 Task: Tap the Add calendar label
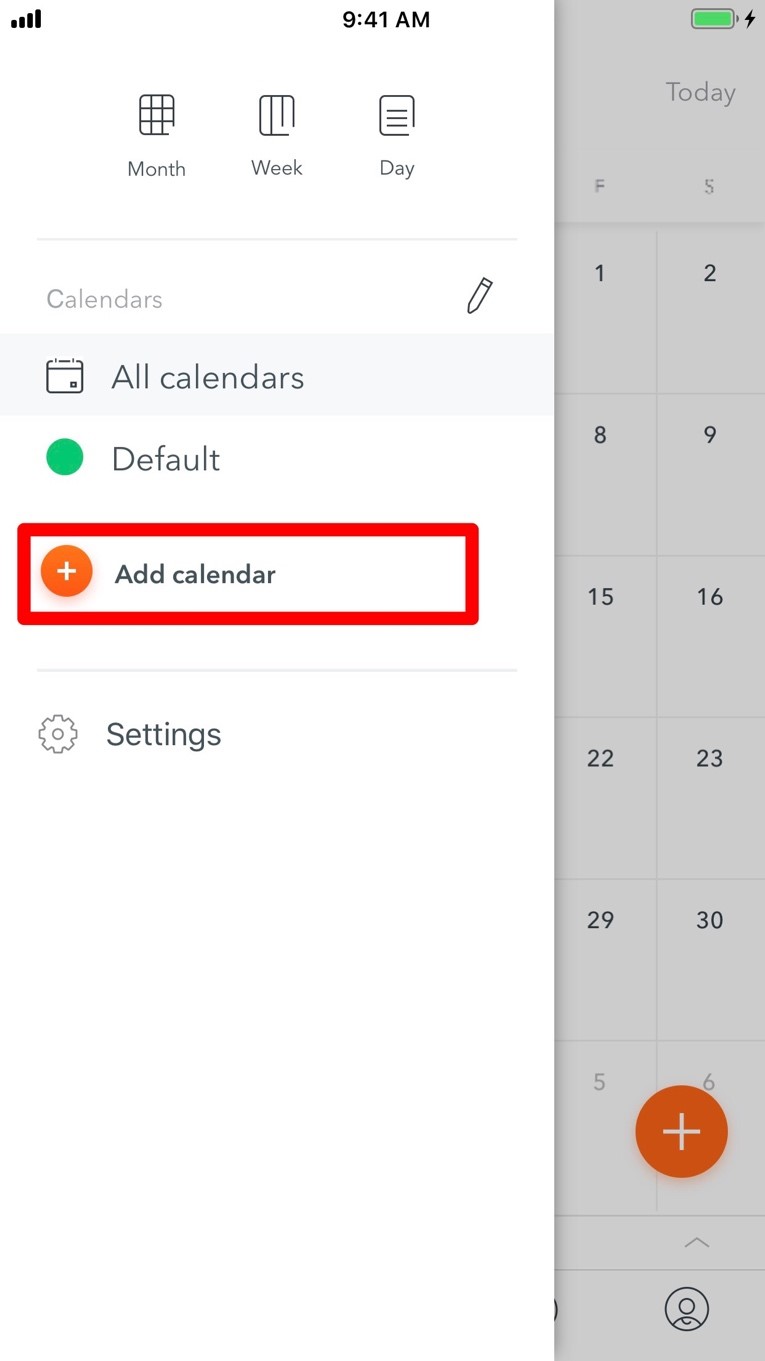click(195, 574)
